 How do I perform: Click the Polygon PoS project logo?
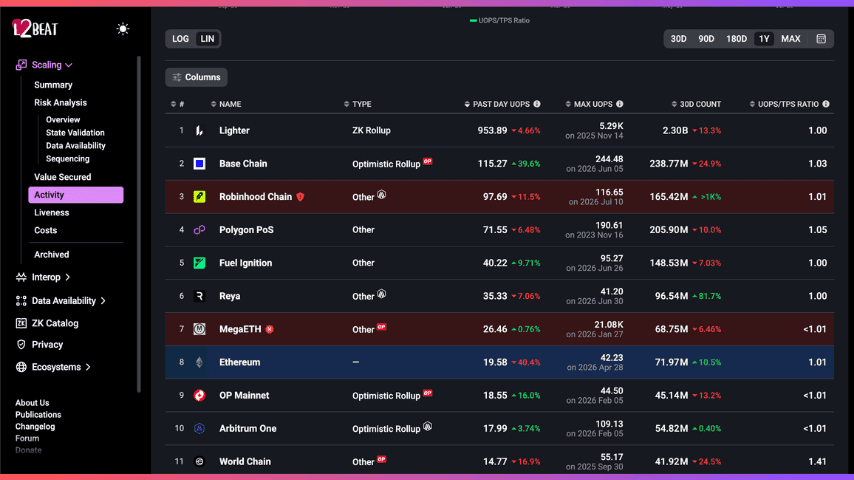(199, 230)
